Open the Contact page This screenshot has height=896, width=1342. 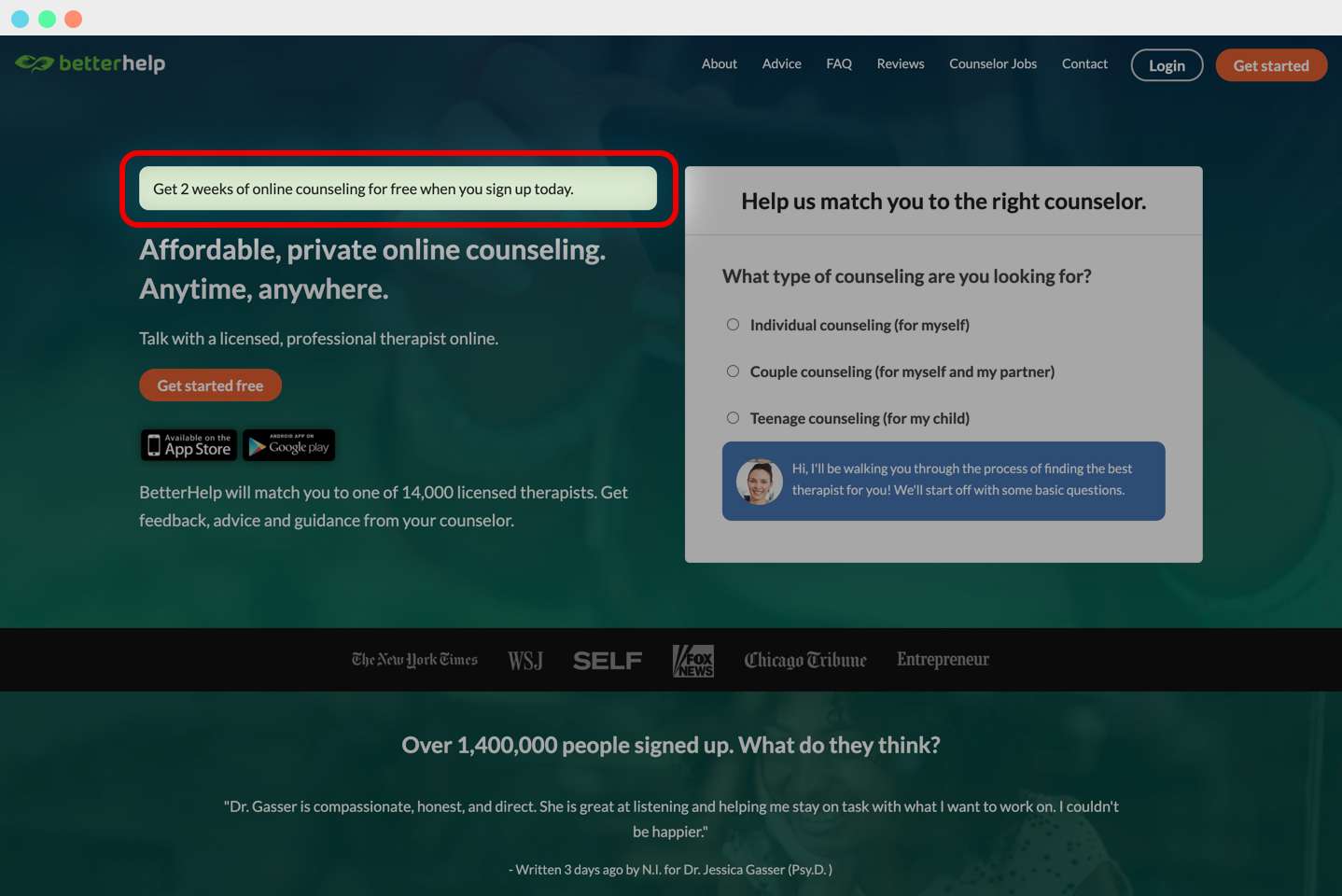click(1084, 63)
